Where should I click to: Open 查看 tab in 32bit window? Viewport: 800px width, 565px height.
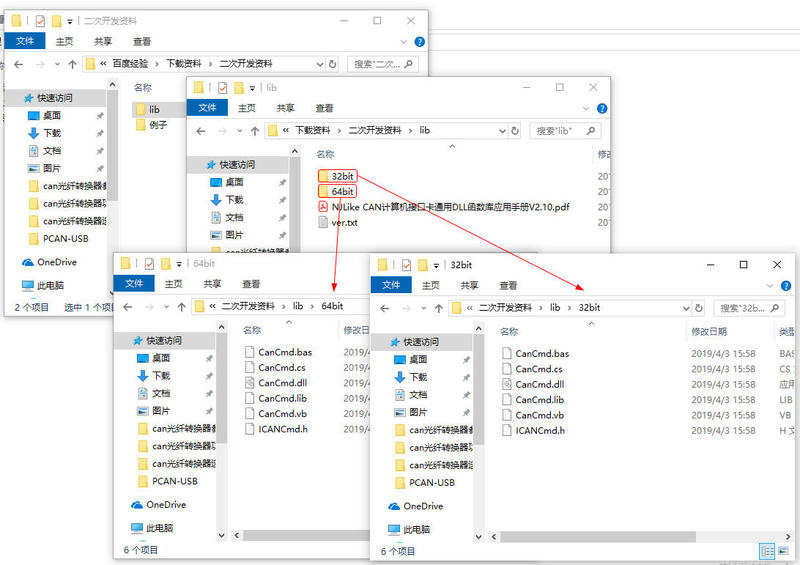(x=508, y=286)
